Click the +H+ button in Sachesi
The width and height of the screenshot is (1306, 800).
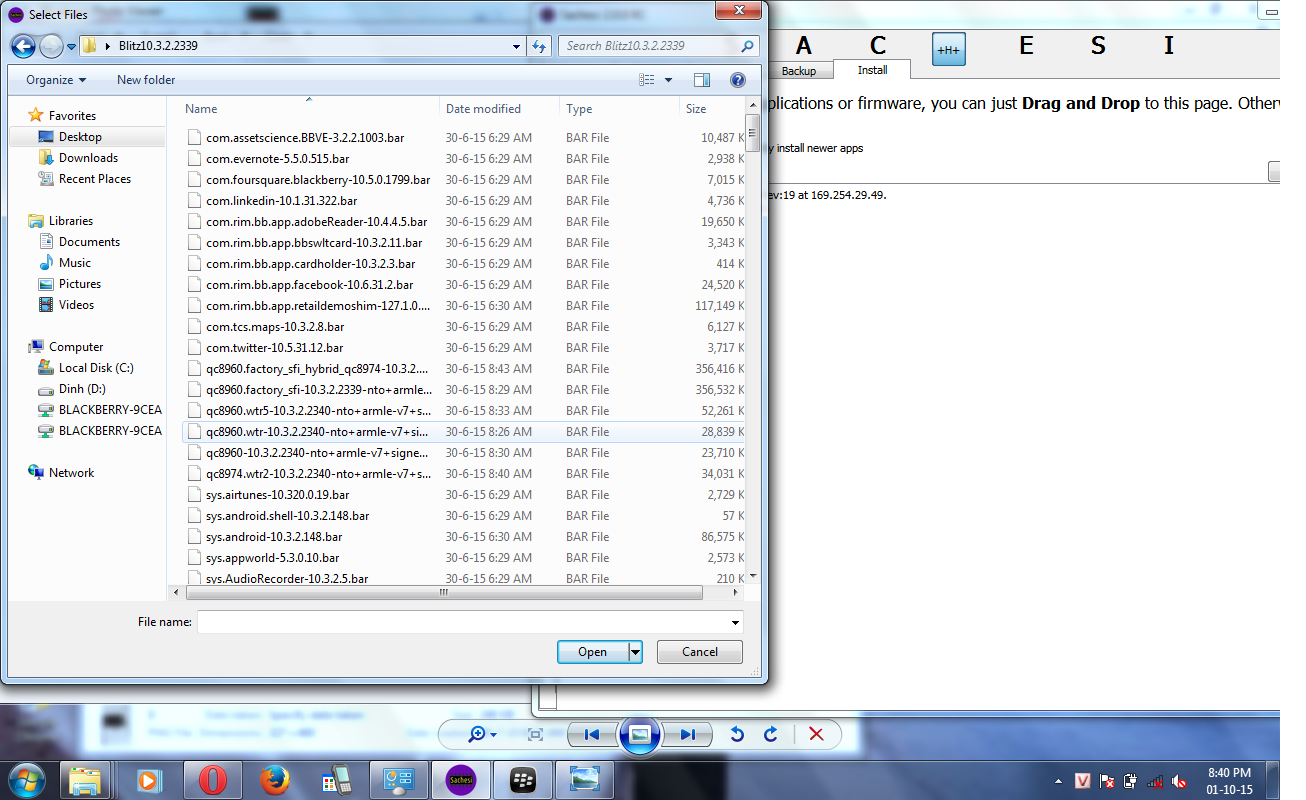pos(948,49)
